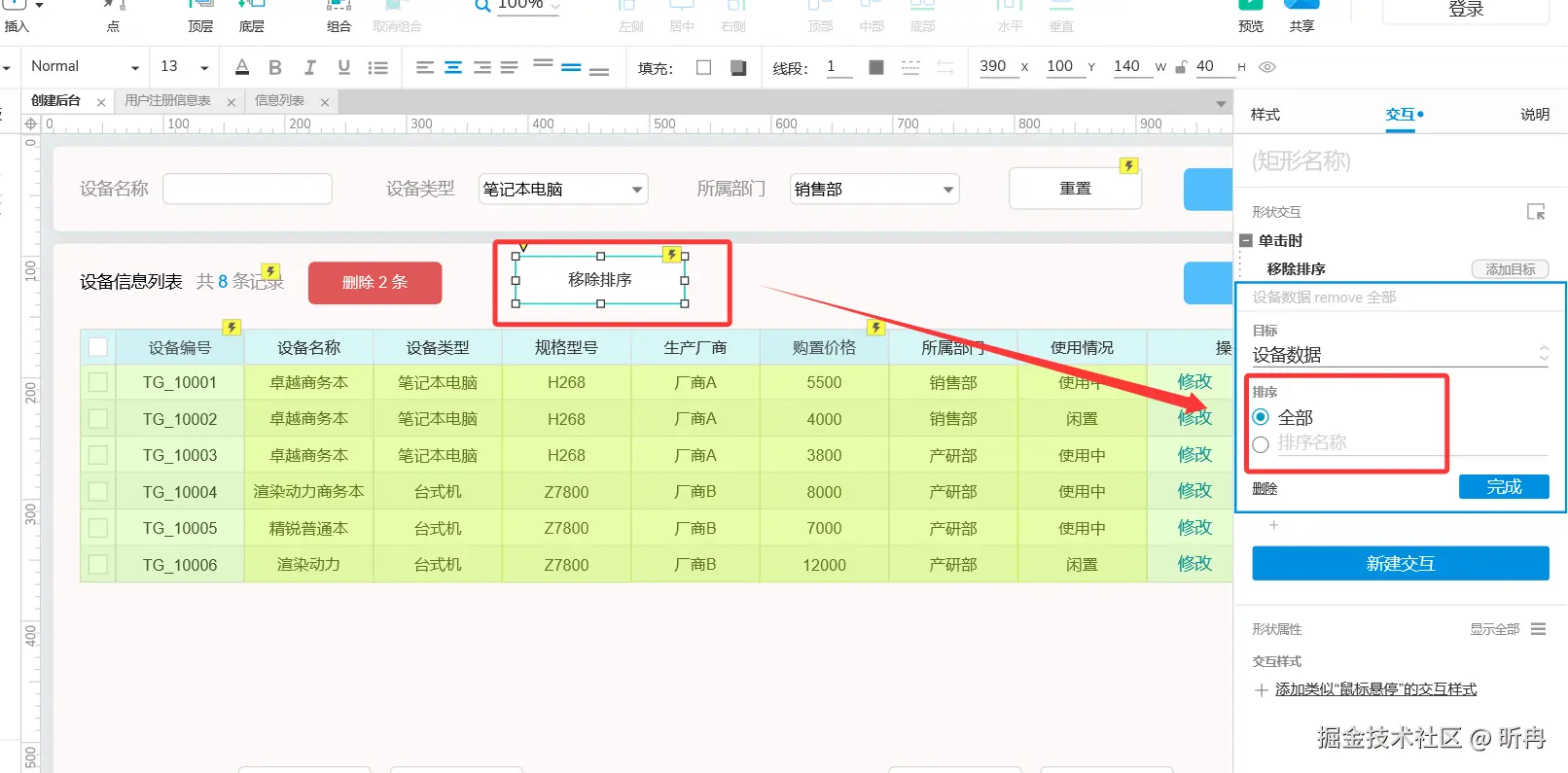
Task: Check the TG_10001 row checkbox
Action: [98, 382]
